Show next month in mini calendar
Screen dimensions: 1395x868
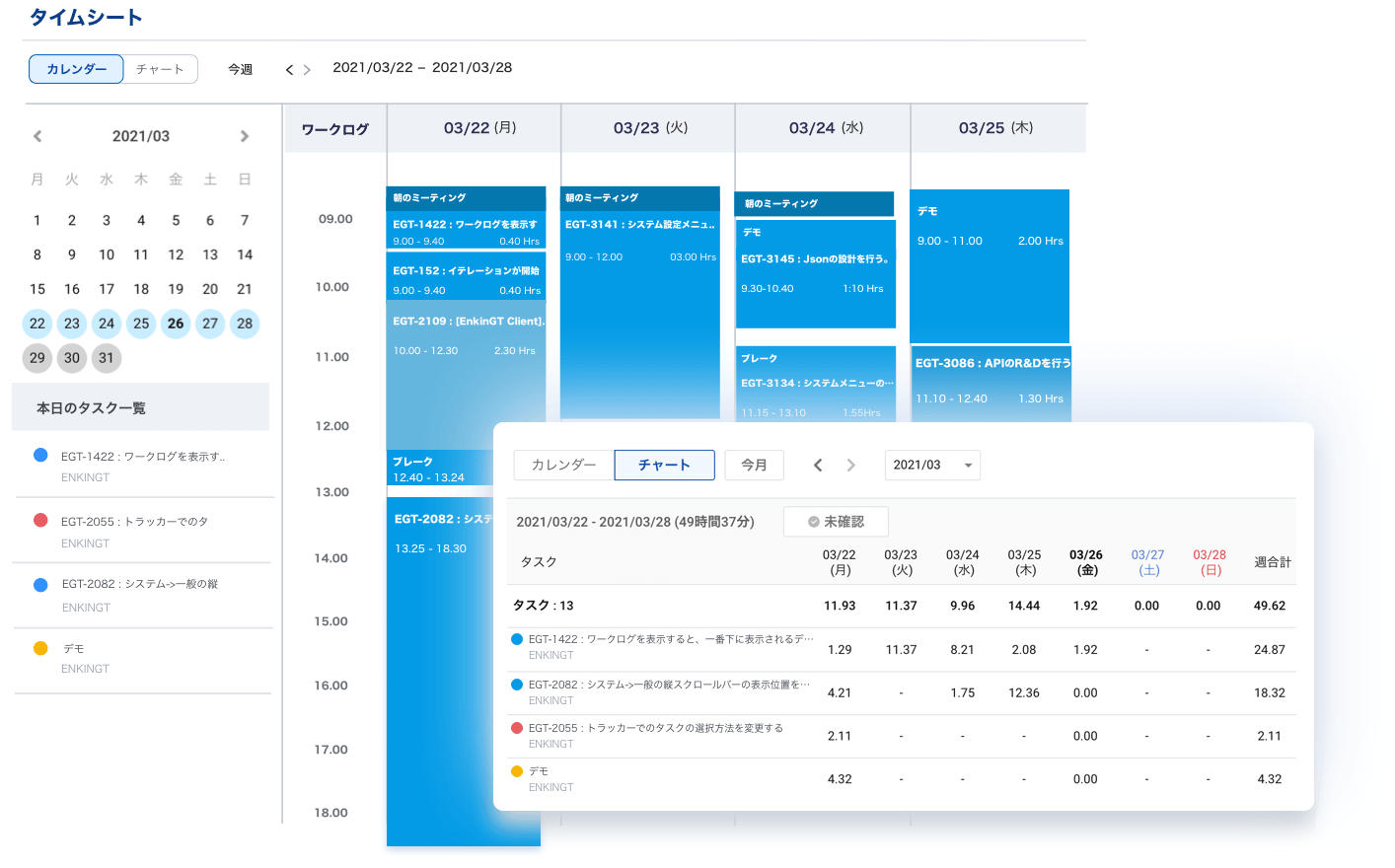pyautogui.click(x=245, y=136)
